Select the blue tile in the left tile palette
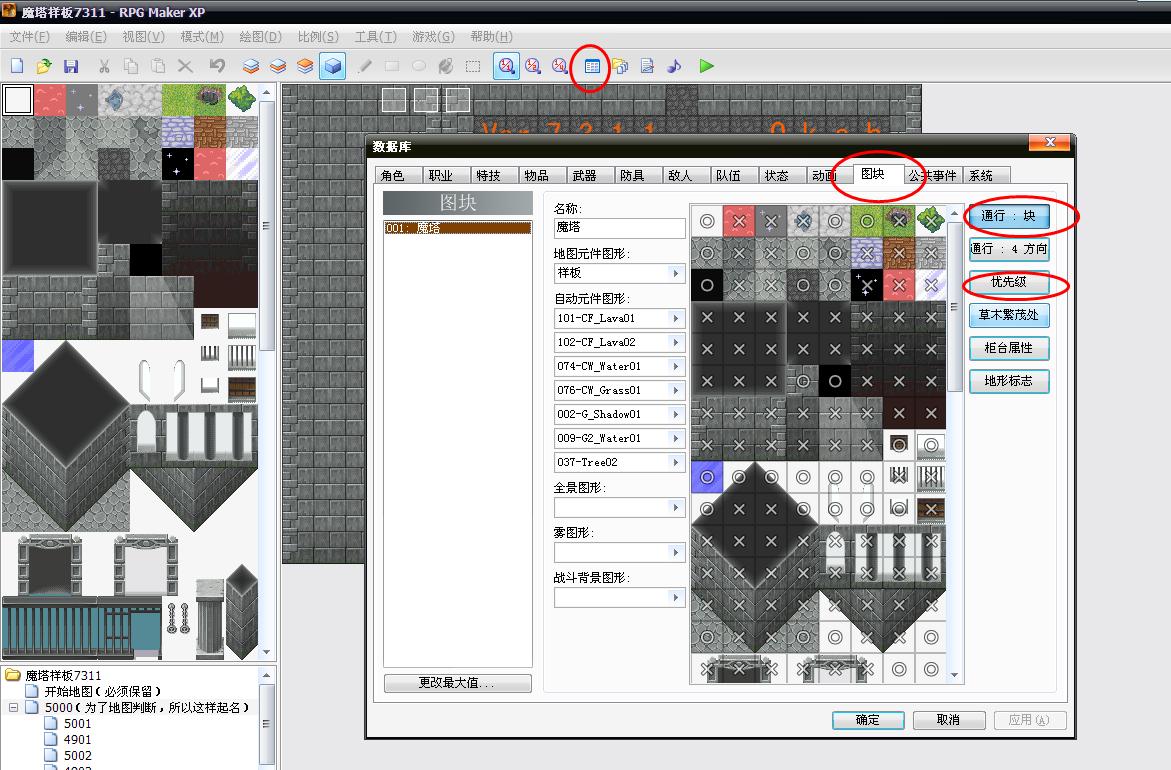The height and width of the screenshot is (770, 1171). pyautogui.click(x=18, y=355)
